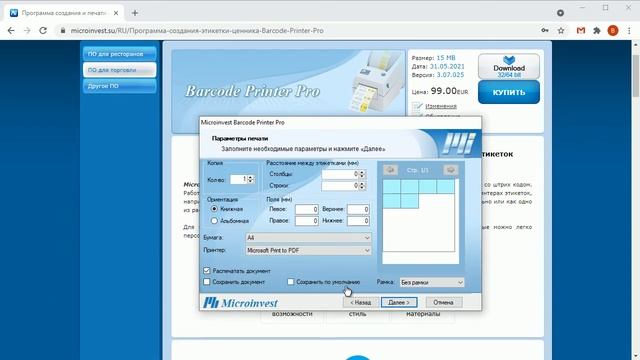
Task: Click the Отмена button
Action: (444, 302)
